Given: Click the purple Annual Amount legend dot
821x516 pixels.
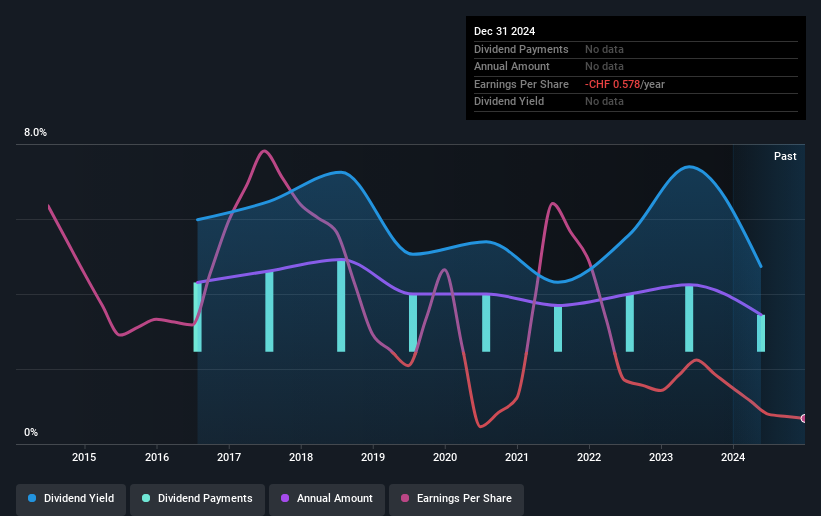Looking at the screenshot, I should 285,498.
